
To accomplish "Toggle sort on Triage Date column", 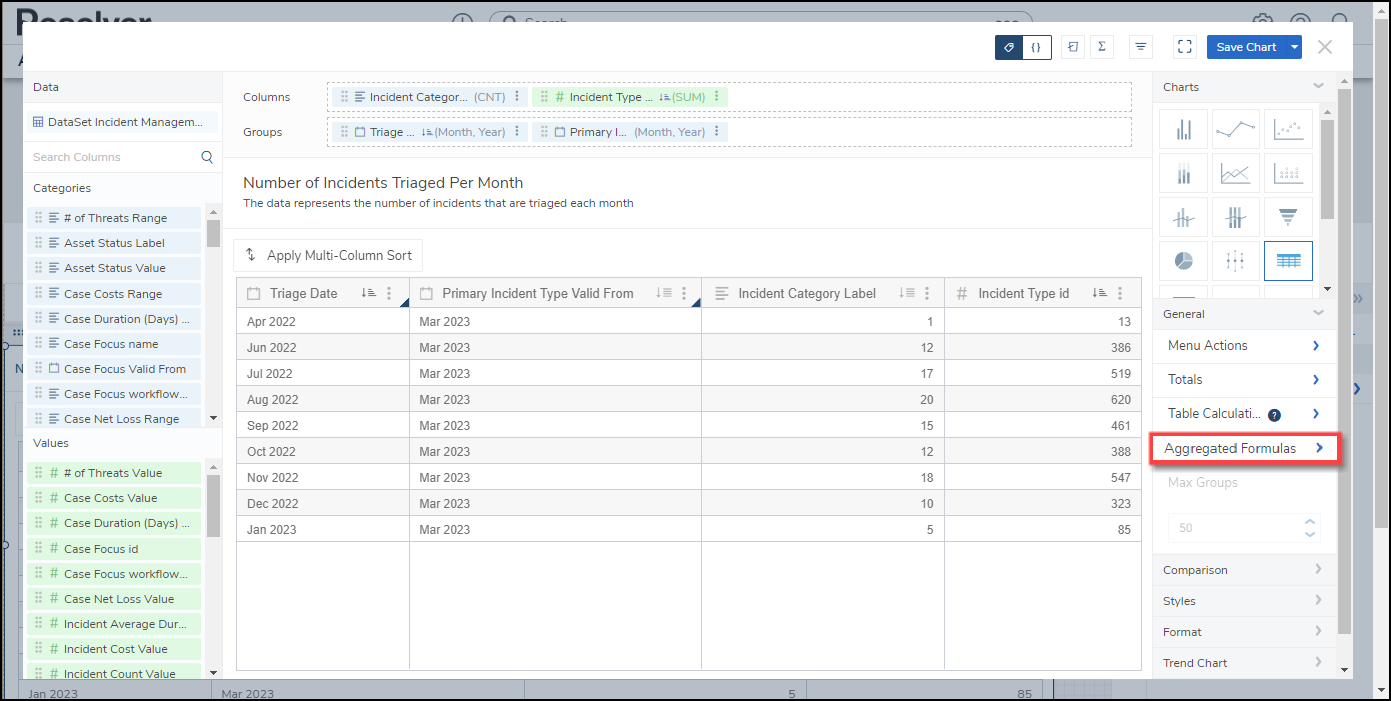I will coord(368,293).
